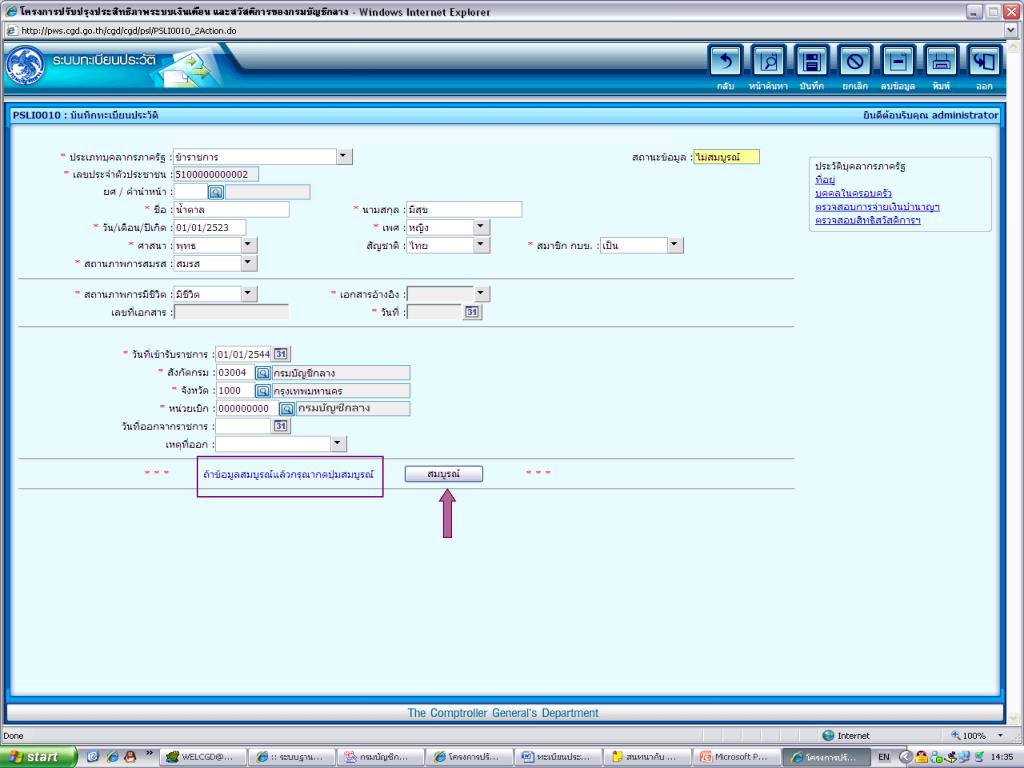The image size is (1024, 768).
Task: Click the ออก exit icon
Action: click(984, 62)
